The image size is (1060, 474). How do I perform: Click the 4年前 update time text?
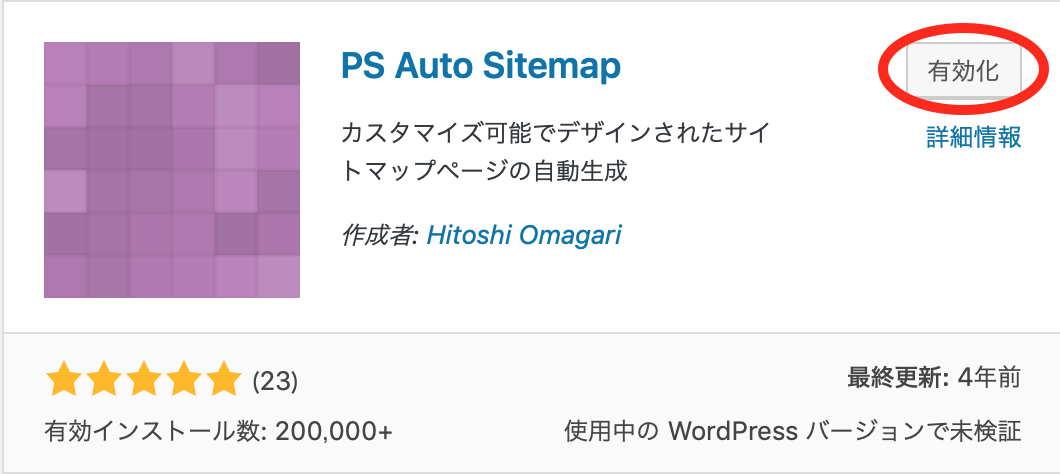990,378
